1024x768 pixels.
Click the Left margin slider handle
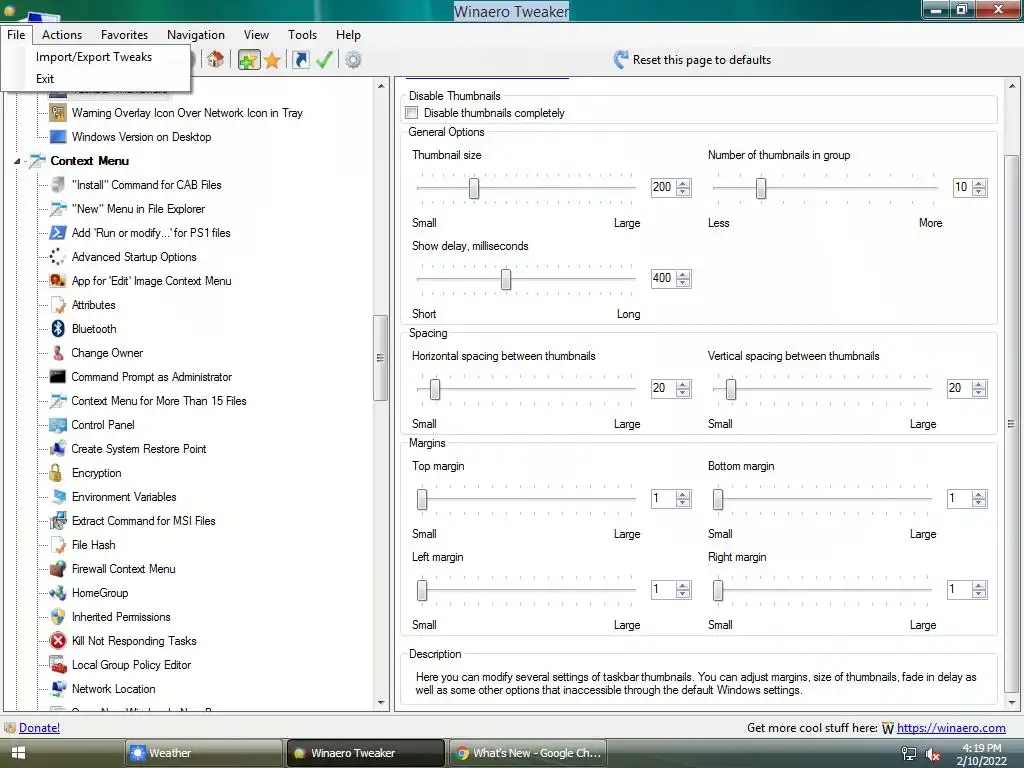point(422,590)
